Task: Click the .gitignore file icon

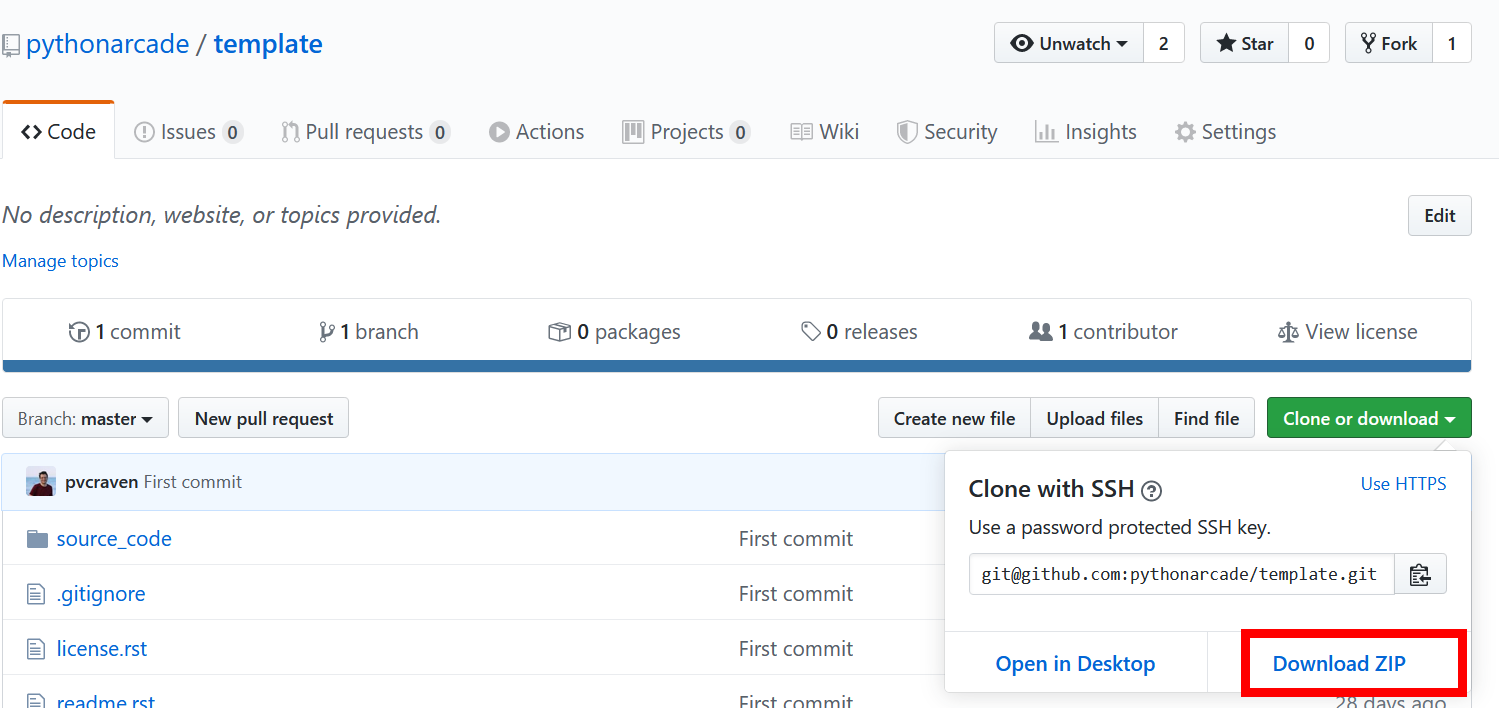Action: pyautogui.click(x=36, y=594)
